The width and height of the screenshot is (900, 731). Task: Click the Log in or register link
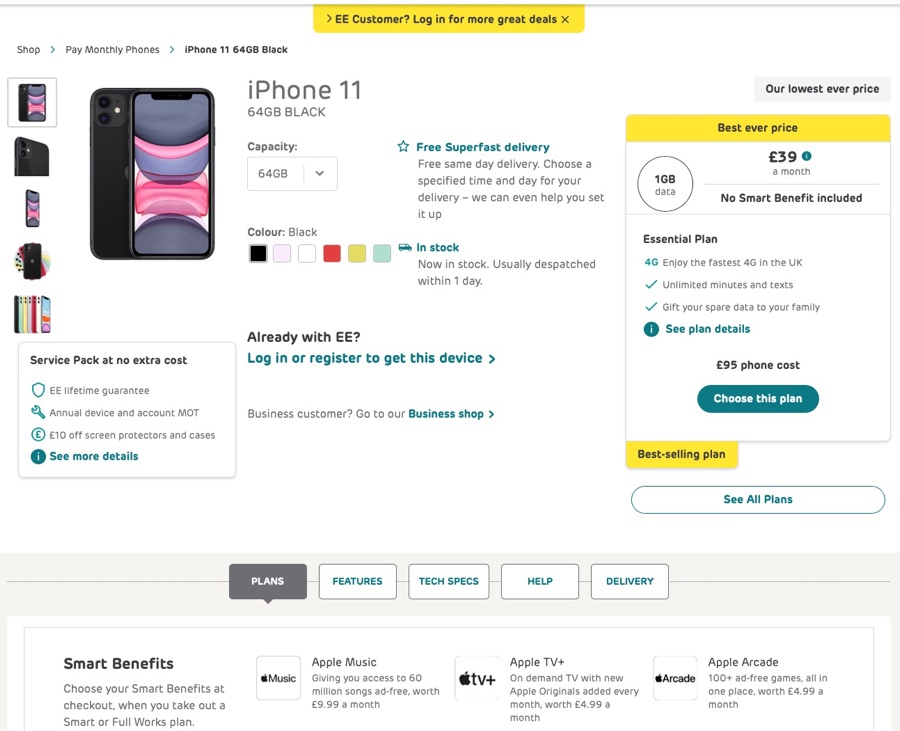point(362,358)
